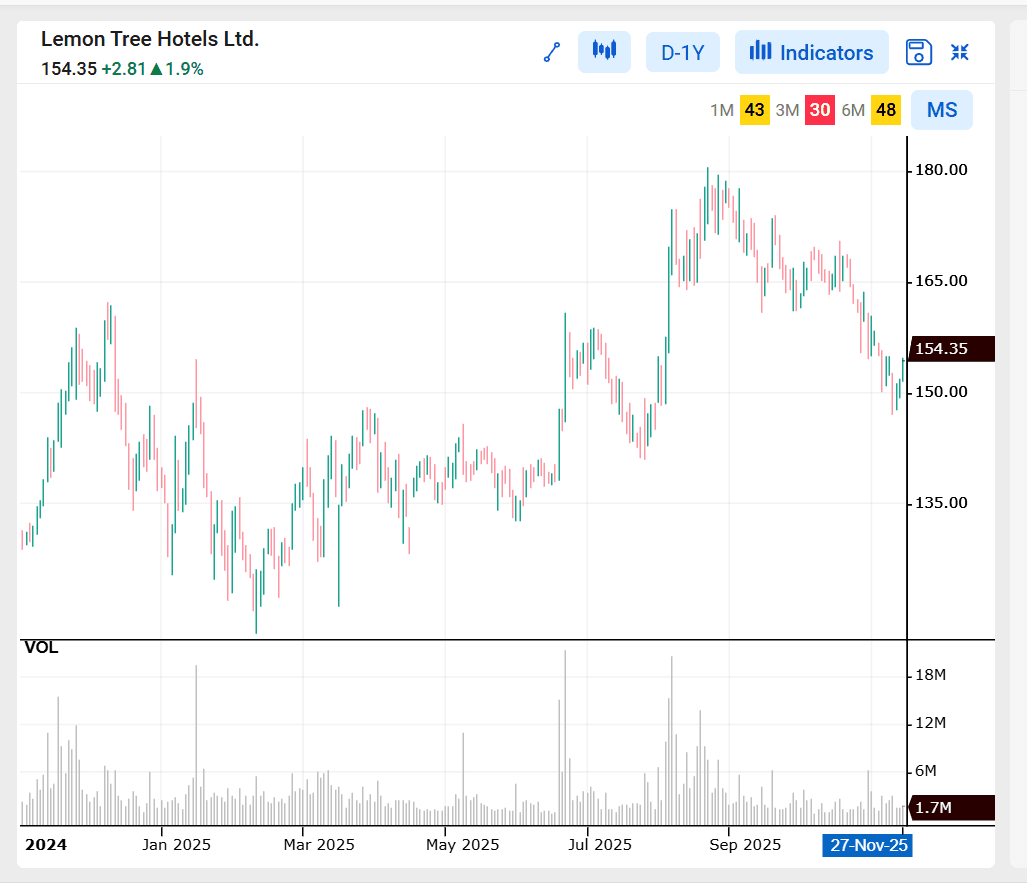Image resolution: width=1027 pixels, height=883 pixels.
Task: Click the MS button
Action: [942, 110]
